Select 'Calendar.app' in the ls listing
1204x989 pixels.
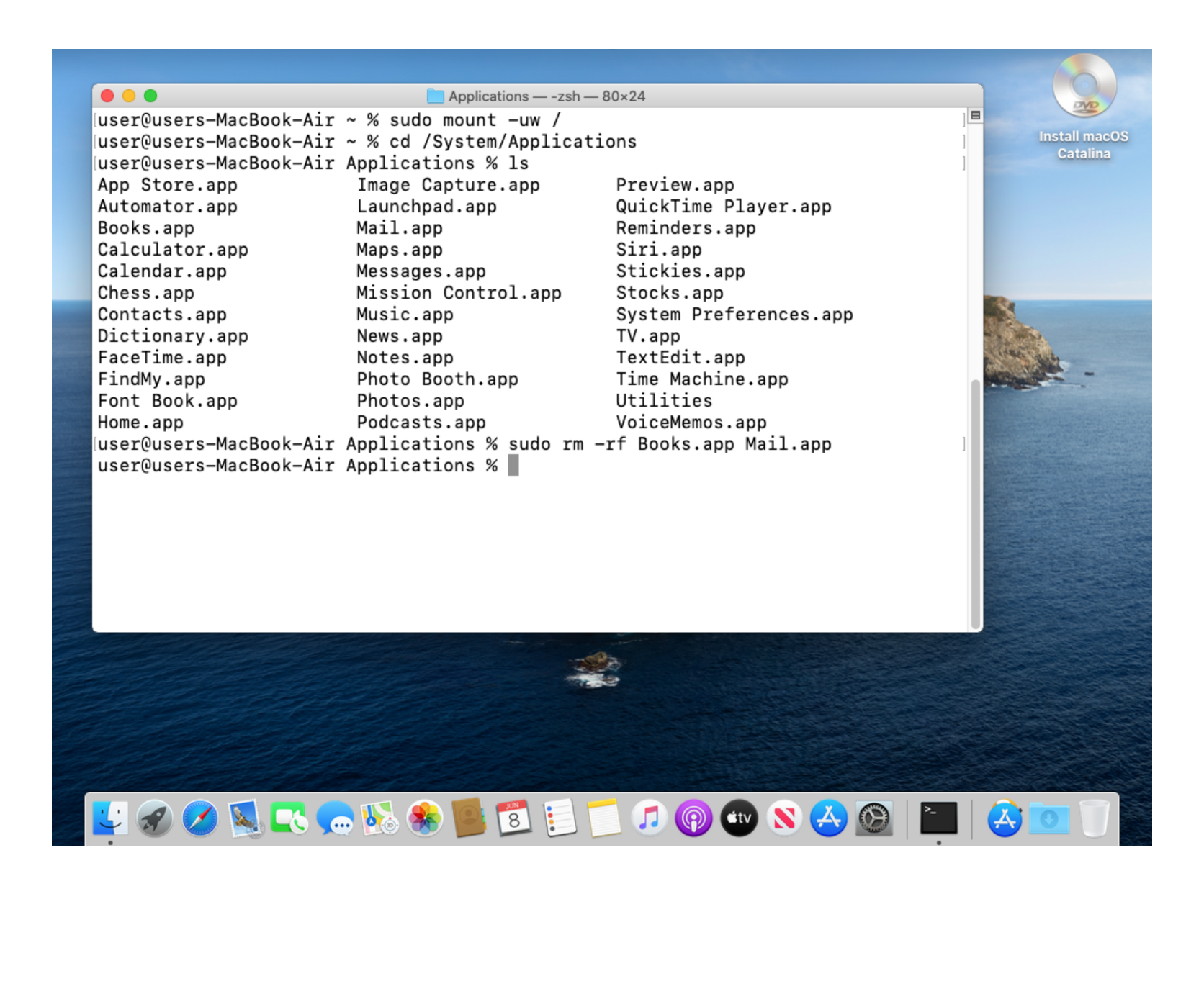162,271
